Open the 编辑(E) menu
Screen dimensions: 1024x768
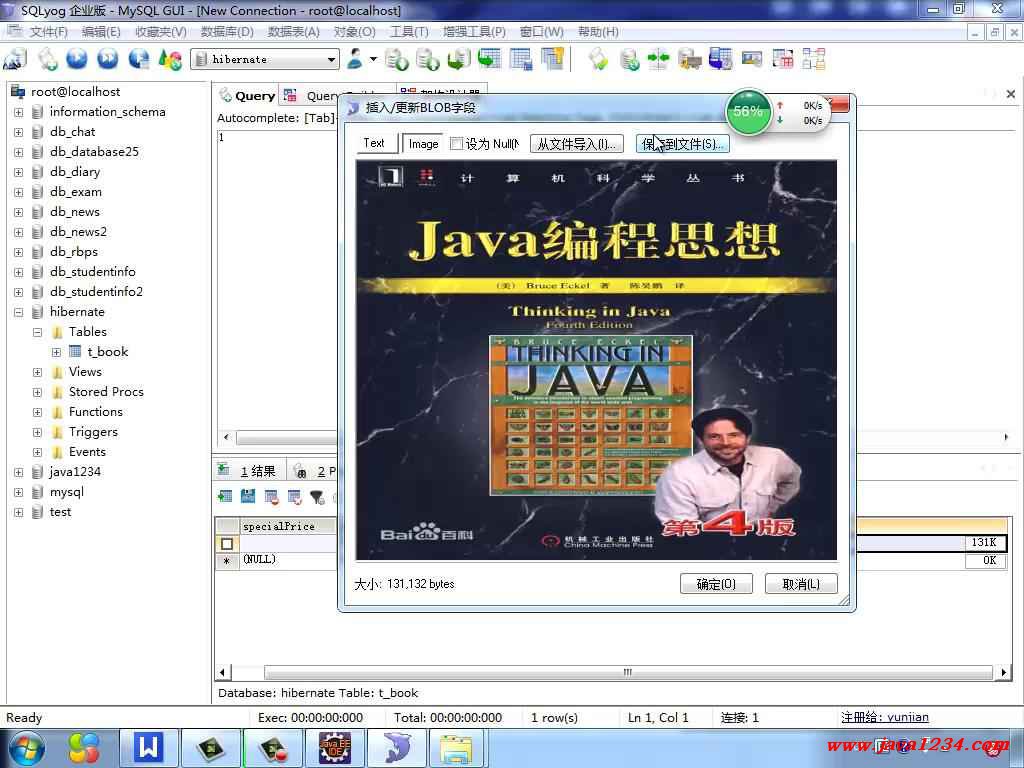[101, 32]
